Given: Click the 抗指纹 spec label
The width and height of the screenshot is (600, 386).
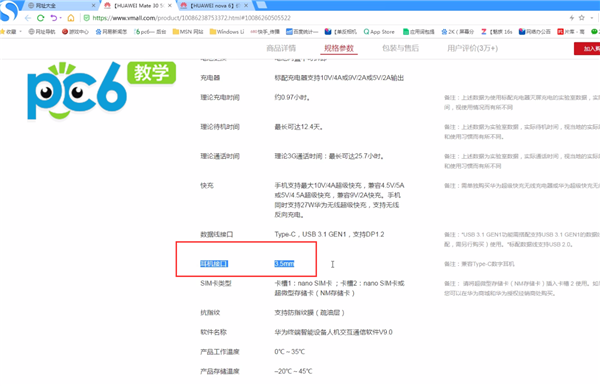Looking at the screenshot, I should click(x=210, y=313).
